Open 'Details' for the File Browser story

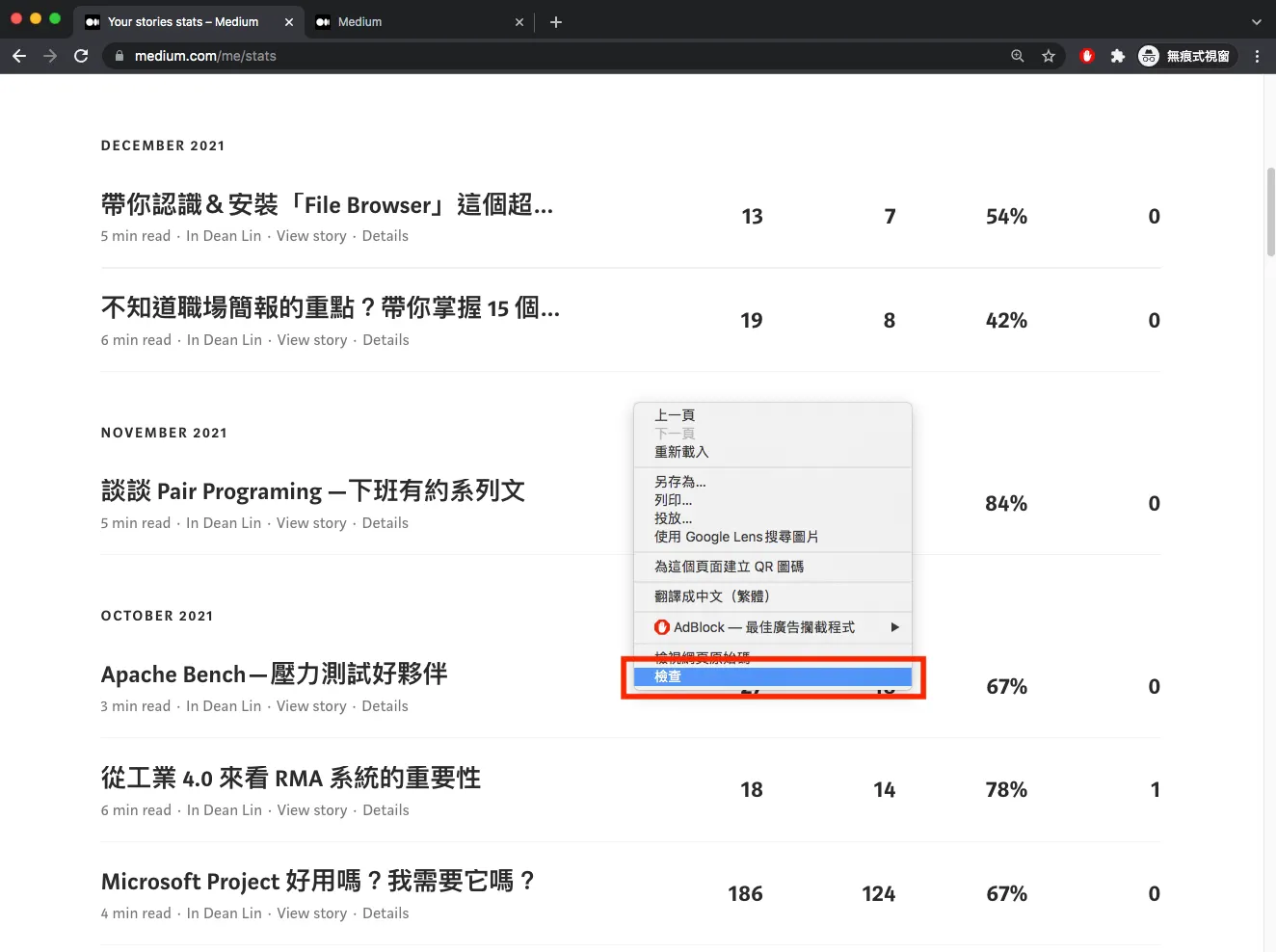point(385,236)
